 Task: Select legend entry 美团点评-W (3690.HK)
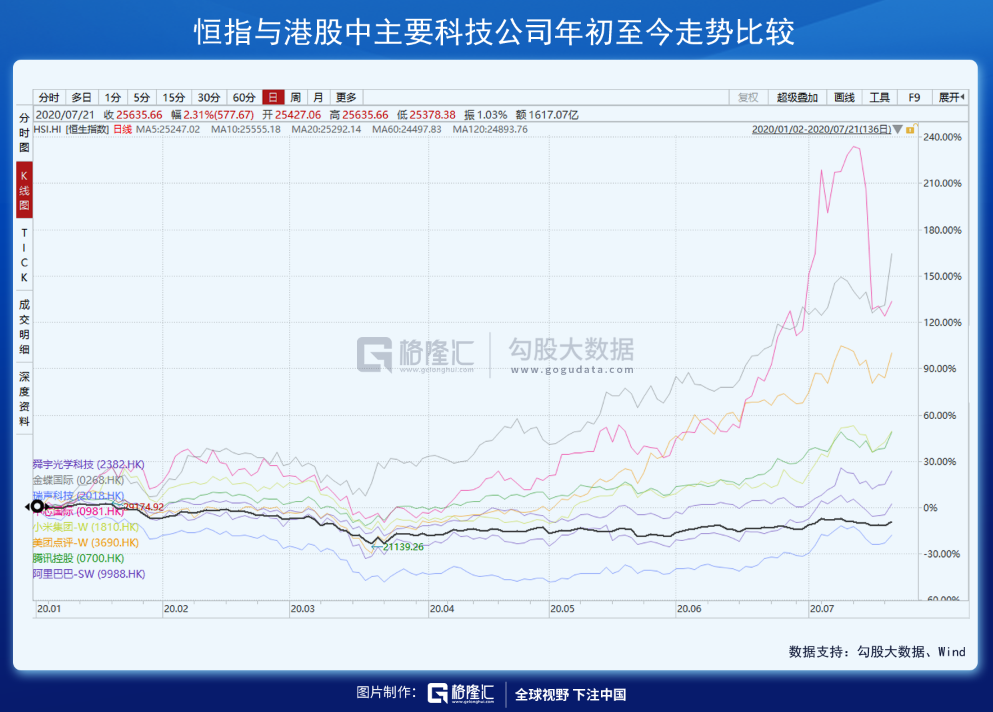point(86,542)
